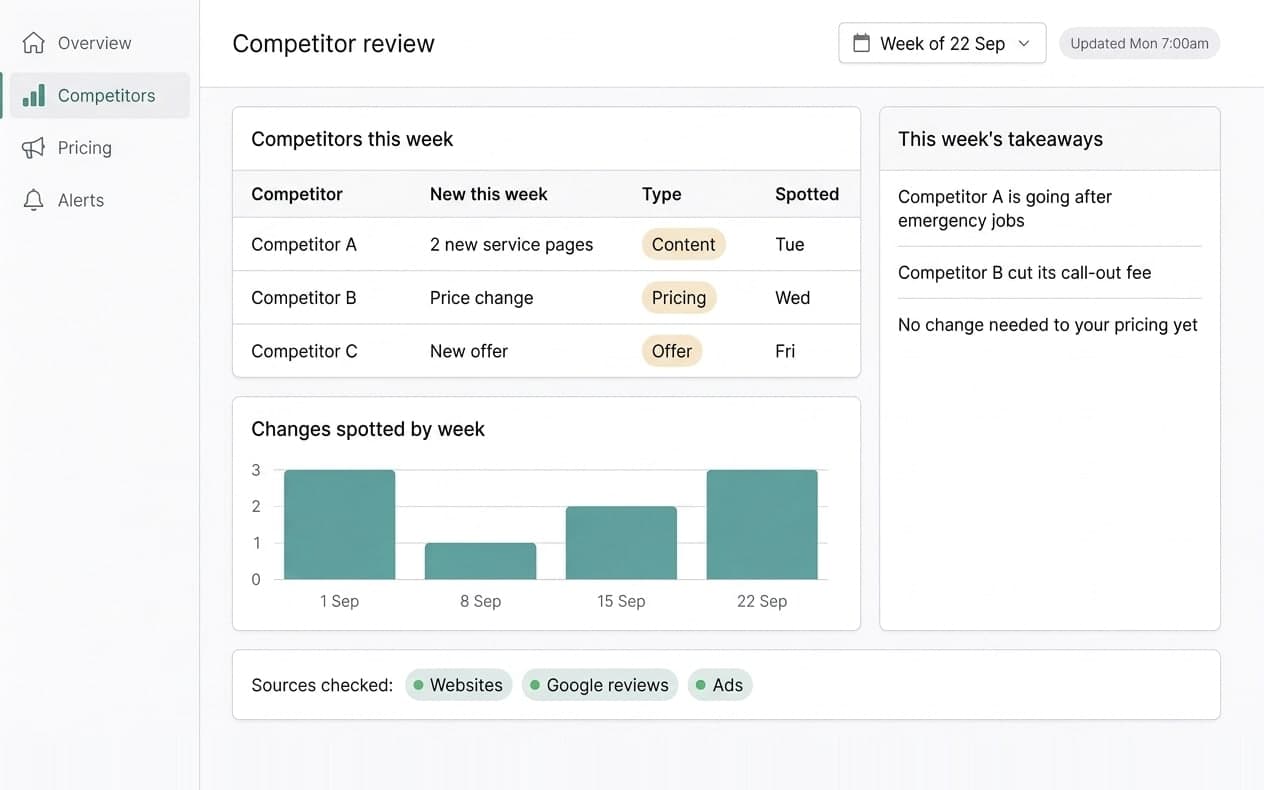Click the Google reviews source chip

(x=600, y=685)
